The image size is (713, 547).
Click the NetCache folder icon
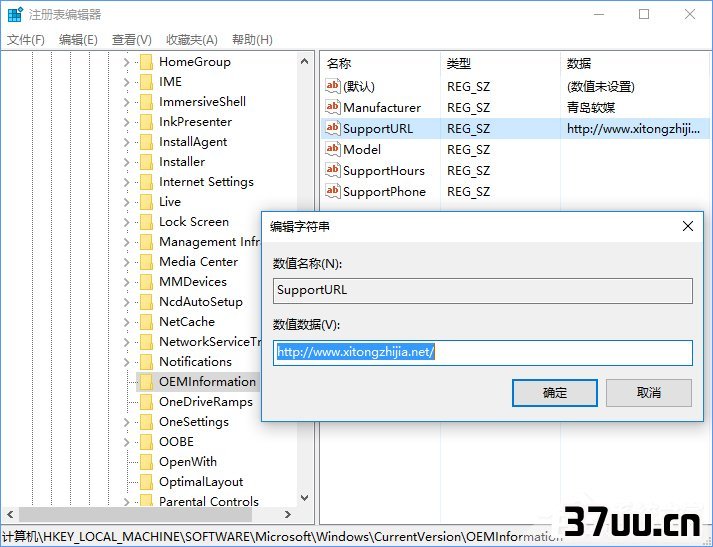click(x=146, y=322)
